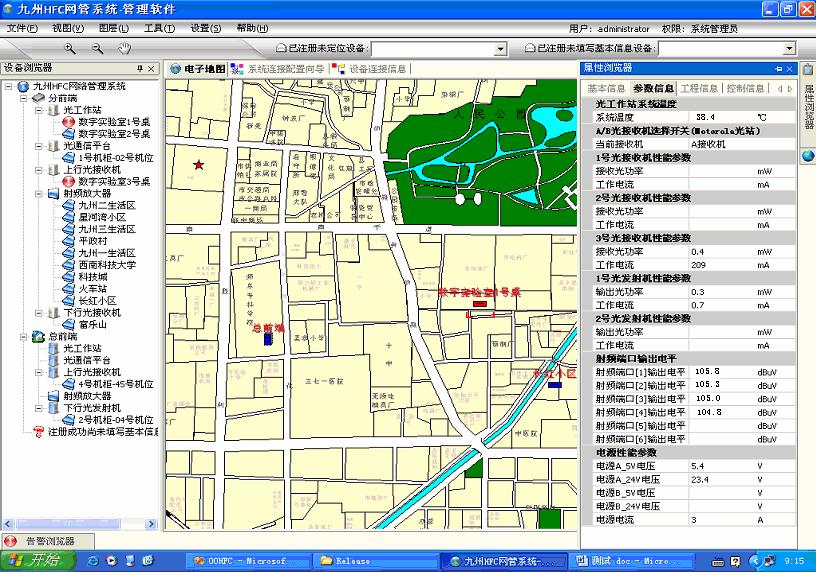Image resolution: width=816 pixels, height=572 pixels.
Task: Open the 告警浏览器 panel tab
Action: (x=48, y=541)
